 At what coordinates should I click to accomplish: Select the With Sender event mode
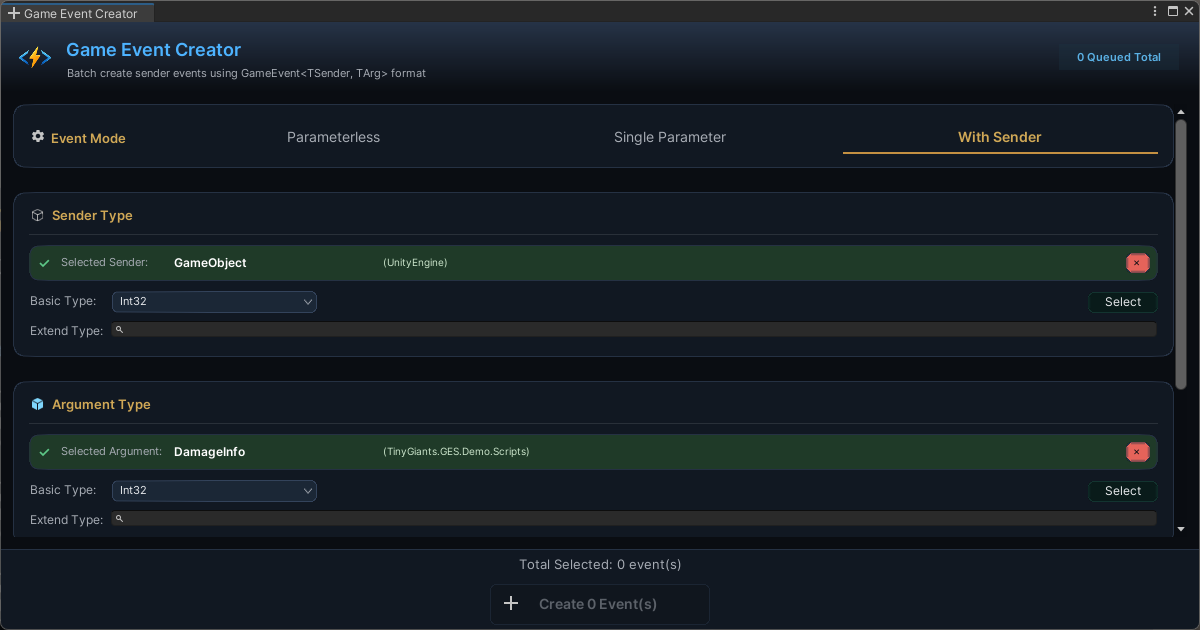[1000, 137]
